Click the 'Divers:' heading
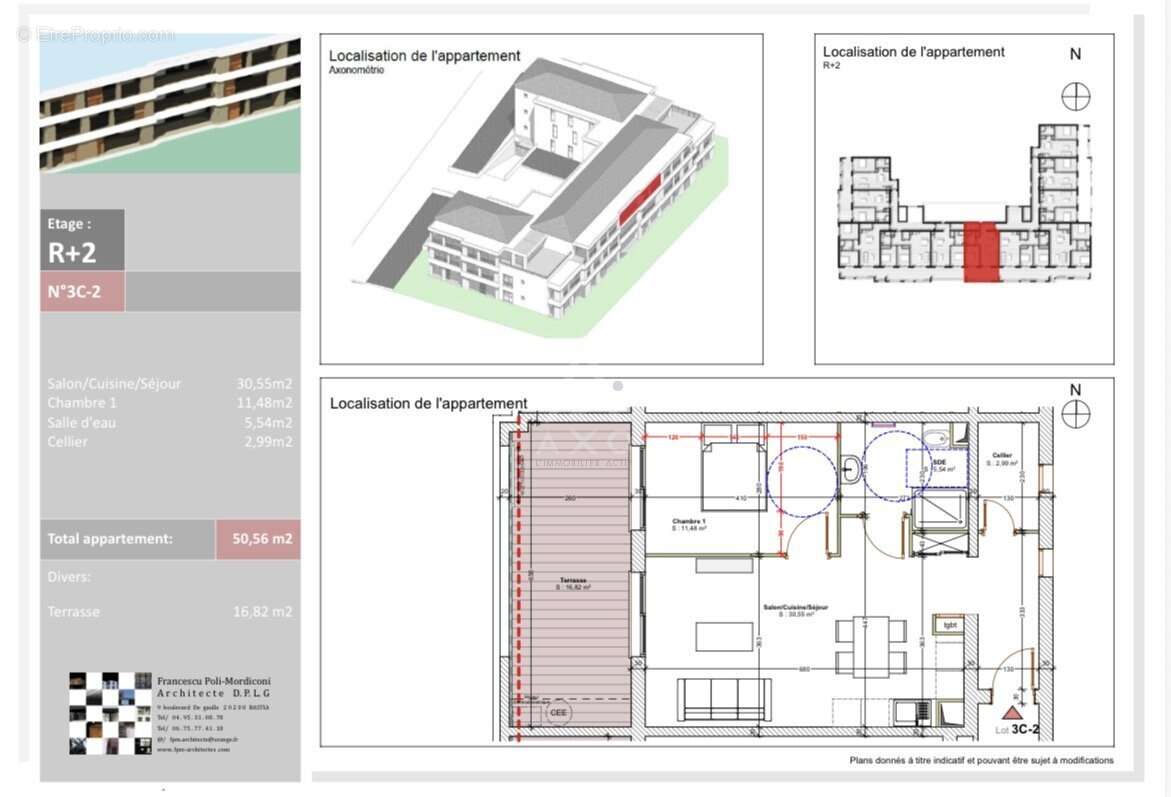Viewport: 1171px width, 797px height. click(x=69, y=577)
